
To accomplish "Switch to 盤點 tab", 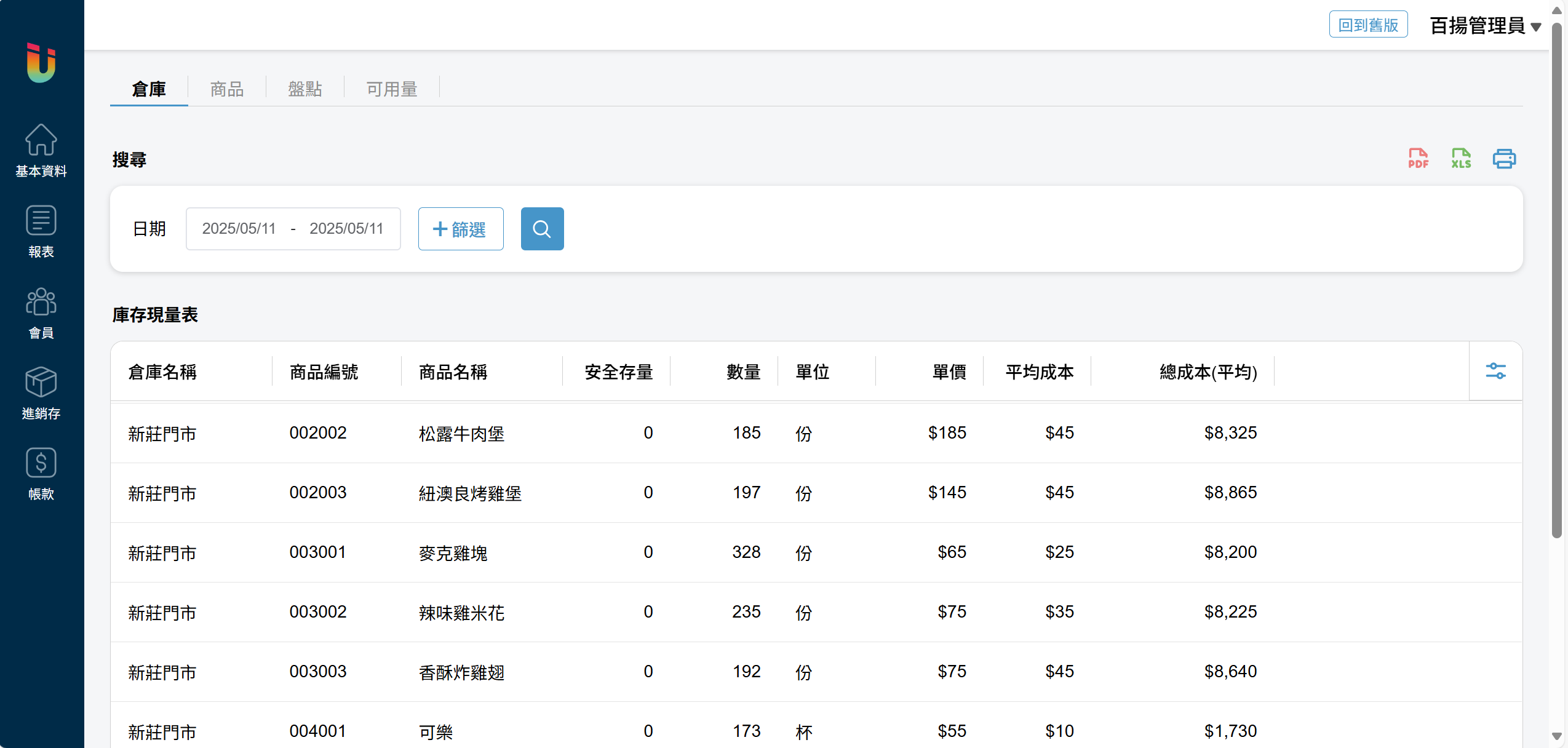I will (305, 89).
